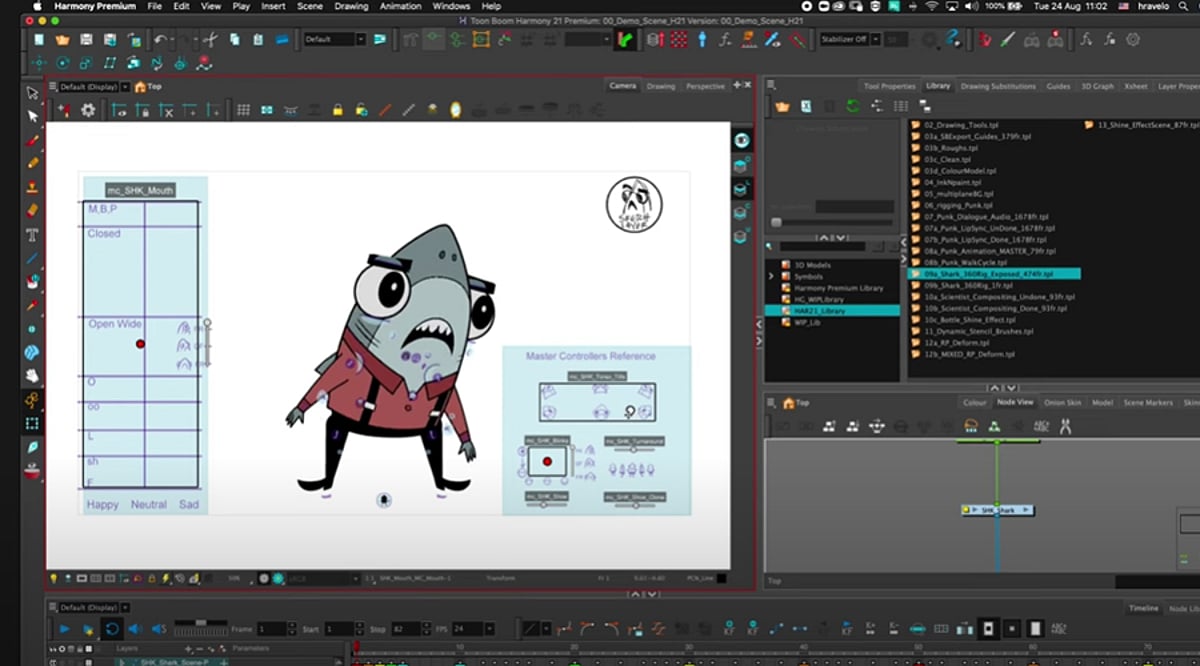The height and width of the screenshot is (666, 1200).
Task: Select the Transform tool in left toolbar
Action: coord(33,93)
